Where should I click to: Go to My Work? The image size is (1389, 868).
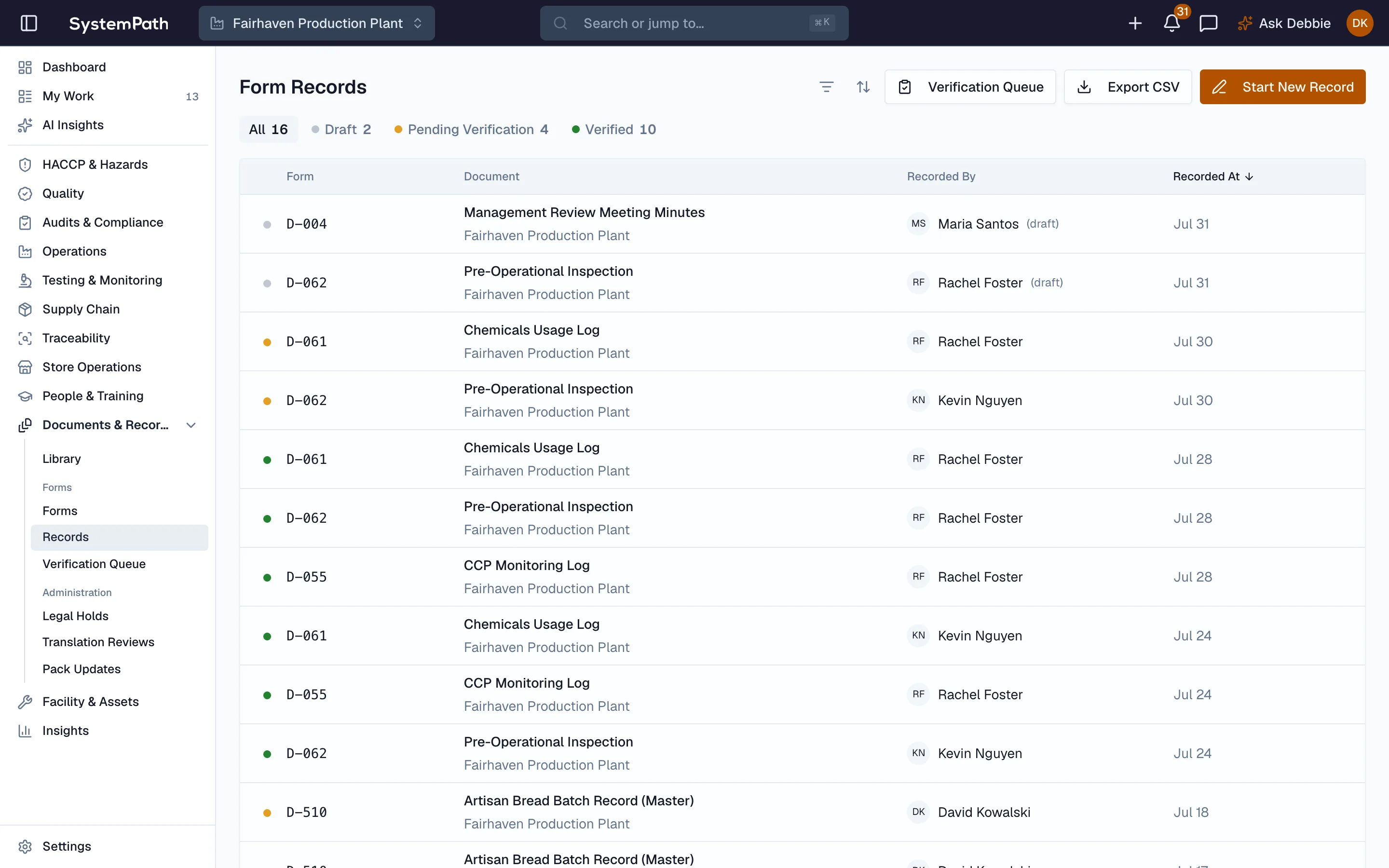[x=108, y=96]
